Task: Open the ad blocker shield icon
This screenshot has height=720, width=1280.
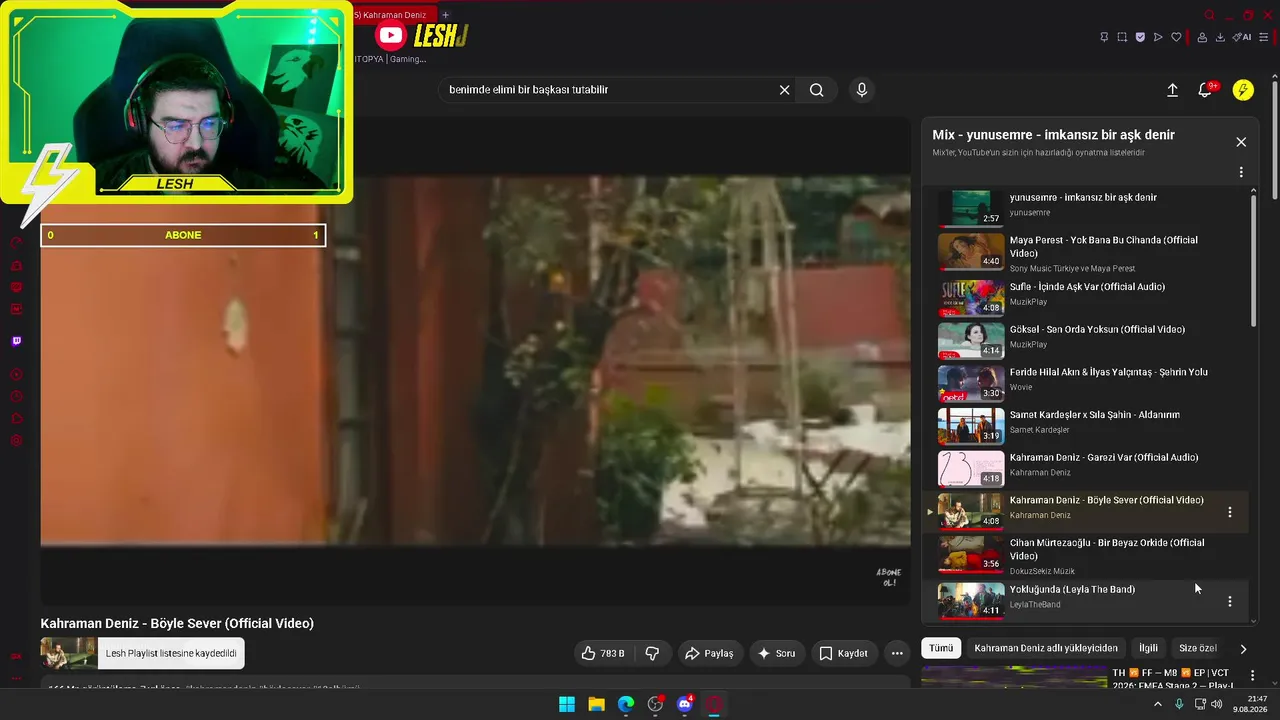Action: pos(1140,37)
